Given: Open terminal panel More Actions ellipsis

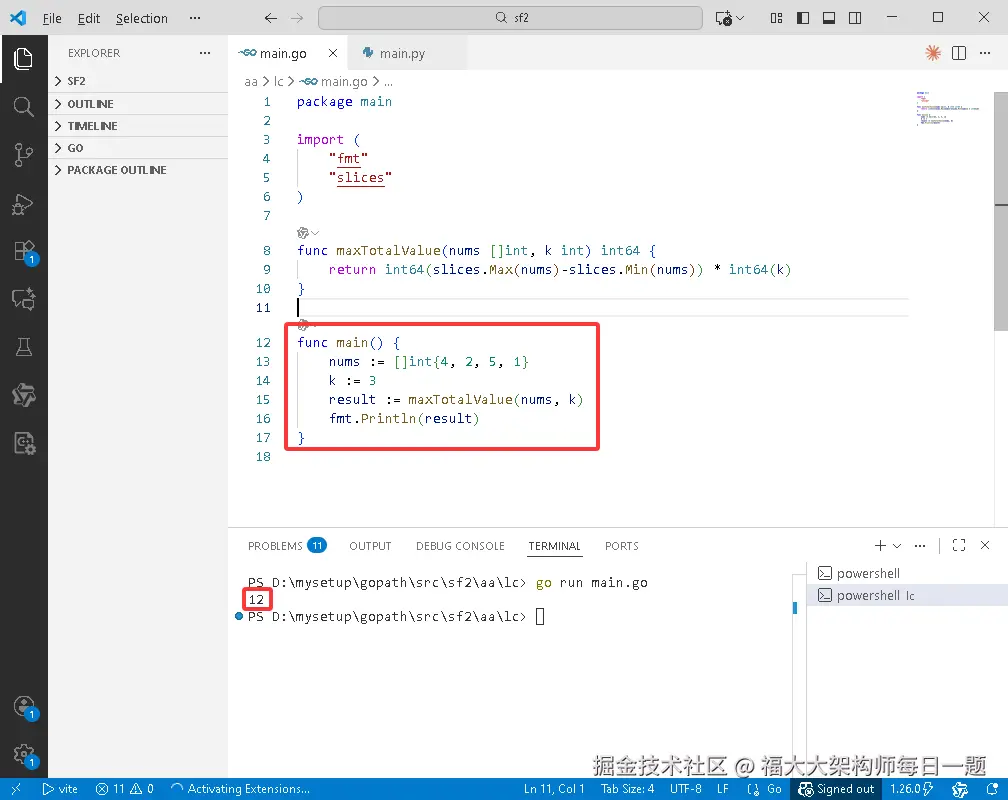Looking at the screenshot, I should coord(920,545).
